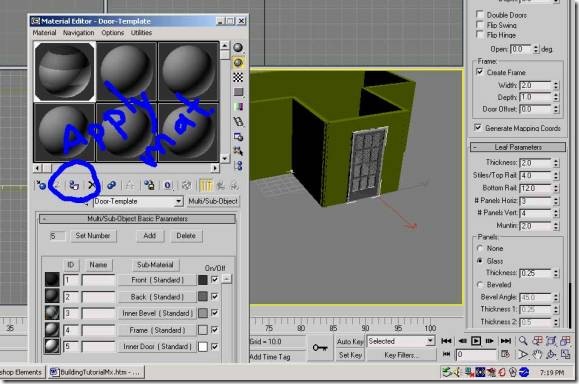
Task: Click the Go Forward to Sibling icon
Action: point(234,185)
